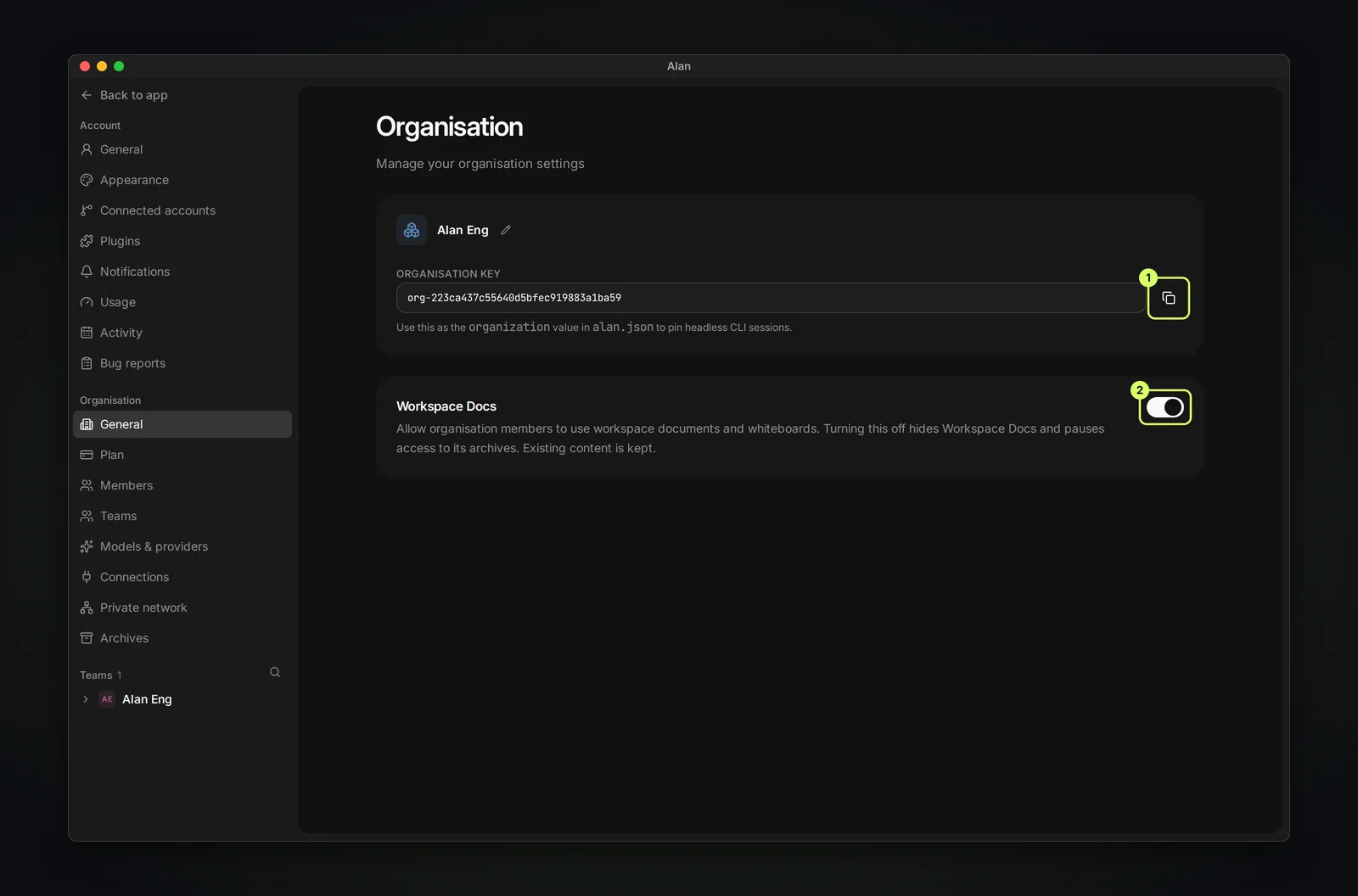
Task: Open the Plan settings page
Action: [182, 455]
